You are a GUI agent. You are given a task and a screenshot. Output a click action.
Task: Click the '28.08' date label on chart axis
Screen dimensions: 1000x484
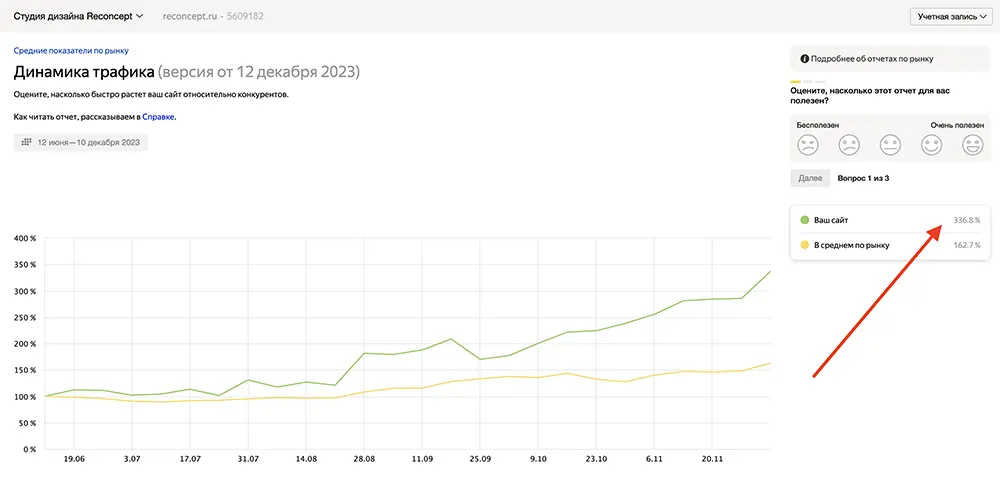click(x=364, y=461)
